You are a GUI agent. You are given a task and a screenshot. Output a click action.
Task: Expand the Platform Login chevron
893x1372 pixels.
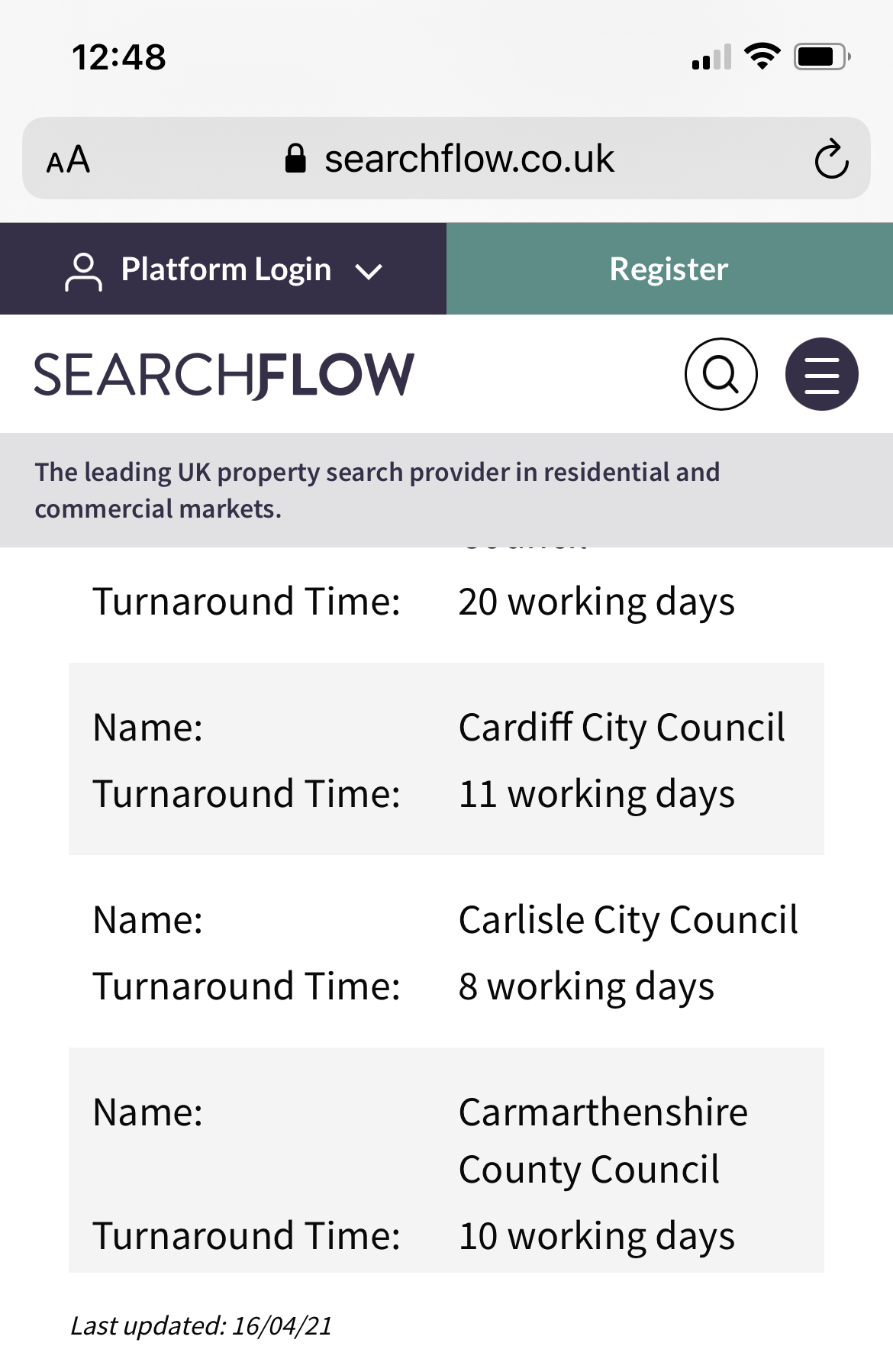click(x=369, y=271)
